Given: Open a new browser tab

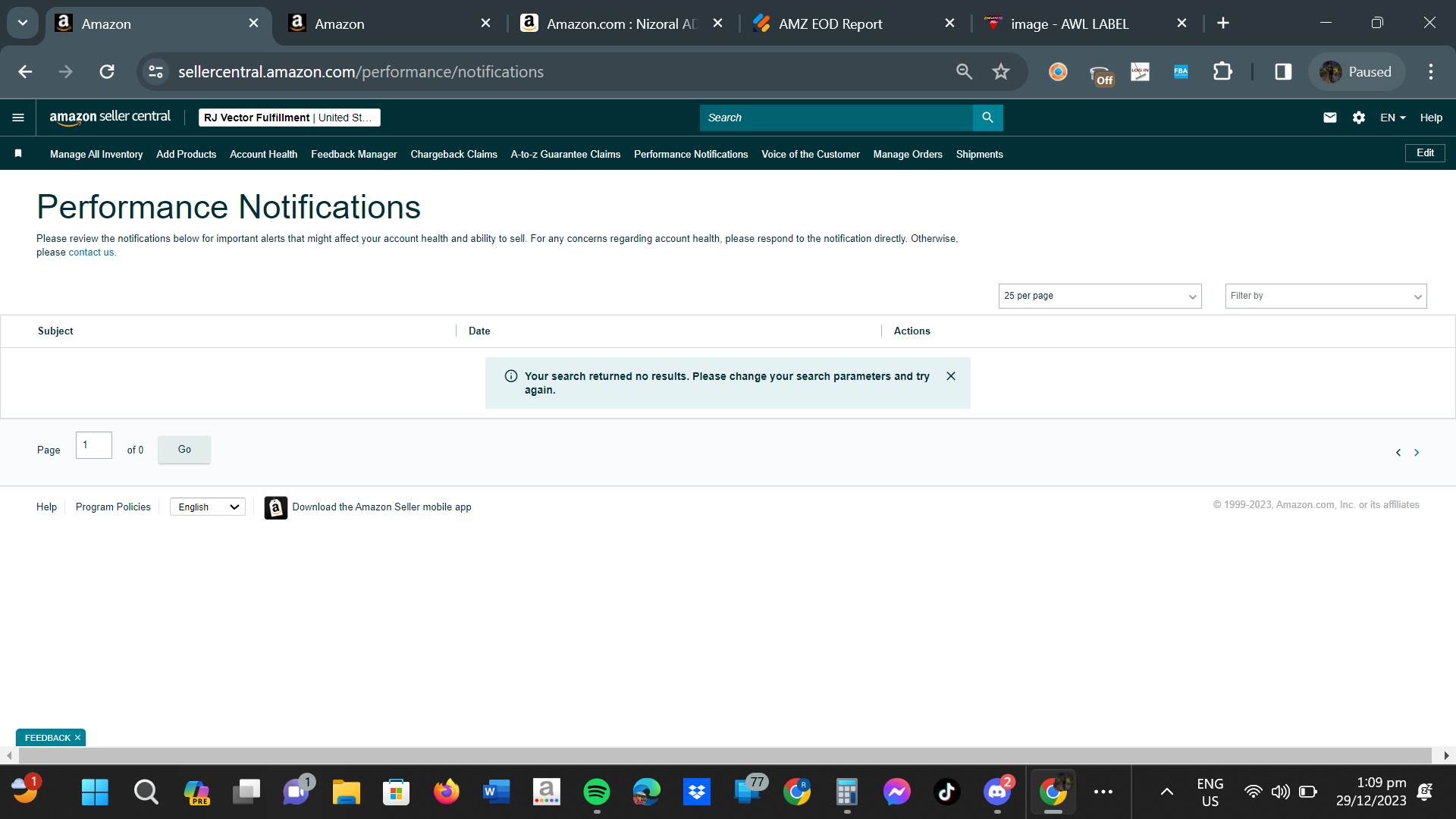Looking at the screenshot, I should (x=1223, y=24).
